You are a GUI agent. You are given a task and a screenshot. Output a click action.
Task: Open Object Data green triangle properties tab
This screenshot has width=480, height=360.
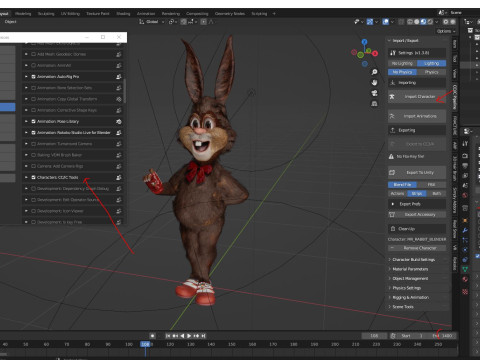coord(465,269)
